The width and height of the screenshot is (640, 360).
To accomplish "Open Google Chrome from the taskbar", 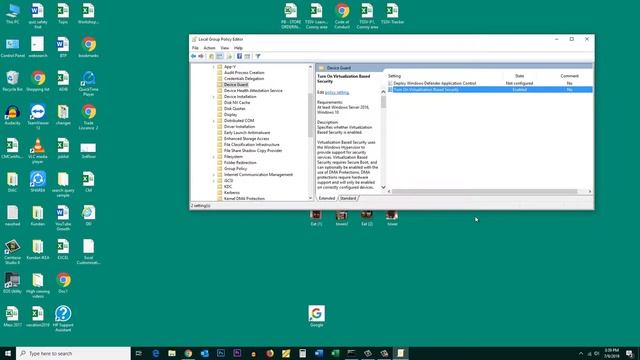I will (x=188, y=353).
